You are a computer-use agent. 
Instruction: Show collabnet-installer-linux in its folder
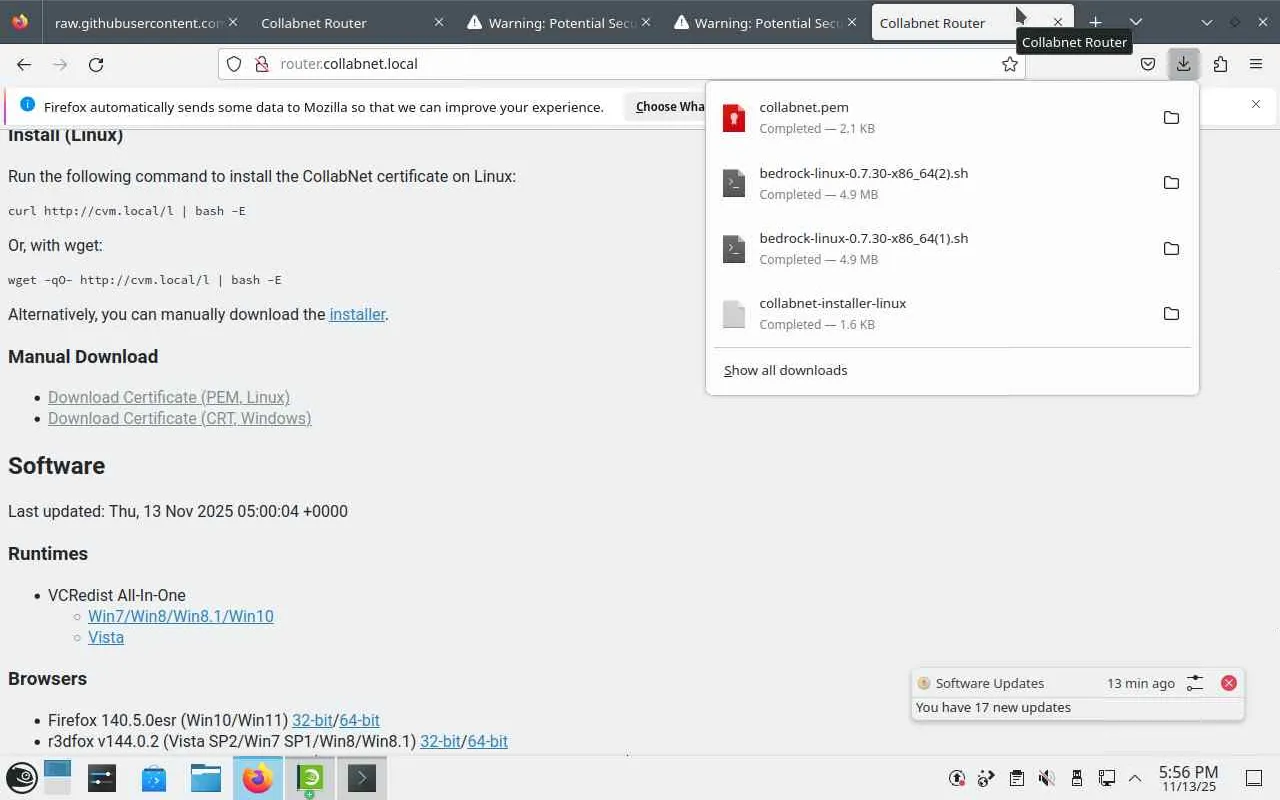point(1171,313)
